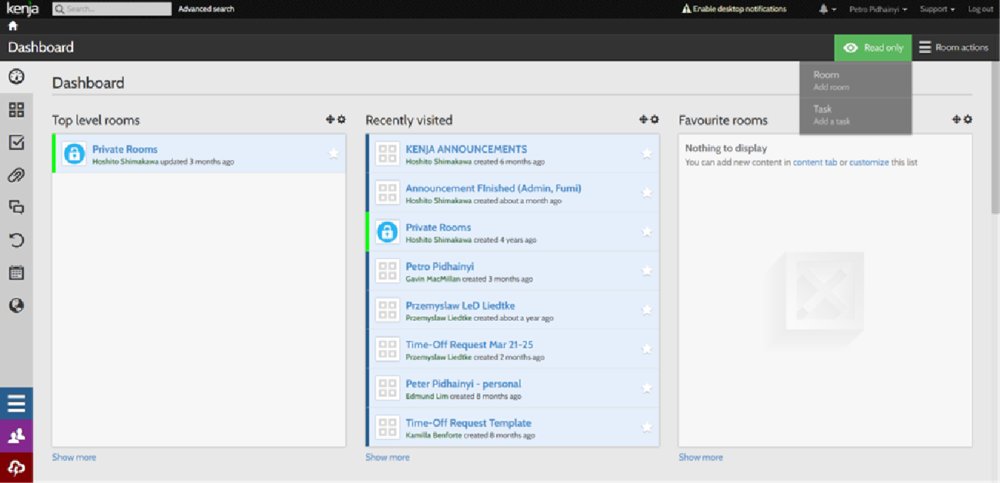Viewport: 1000px width, 483px height.
Task: Star Private Rooms in Recently visited
Action: [647, 232]
